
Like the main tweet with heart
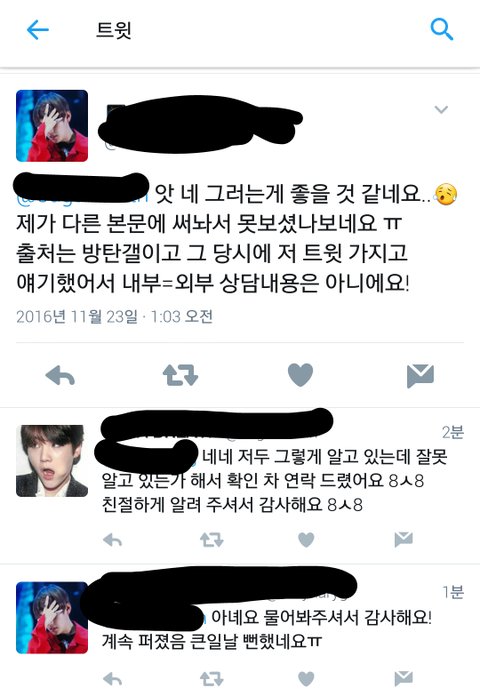pyautogui.click(x=301, y=375)
